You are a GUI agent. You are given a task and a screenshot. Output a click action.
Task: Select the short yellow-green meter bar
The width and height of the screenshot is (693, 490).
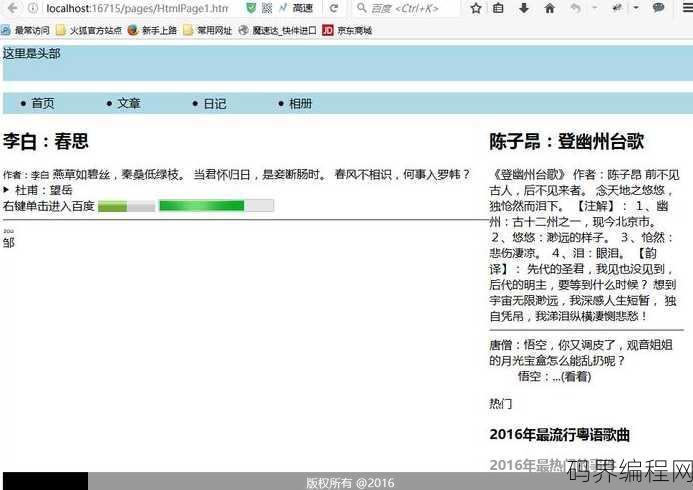pos(127,206)
